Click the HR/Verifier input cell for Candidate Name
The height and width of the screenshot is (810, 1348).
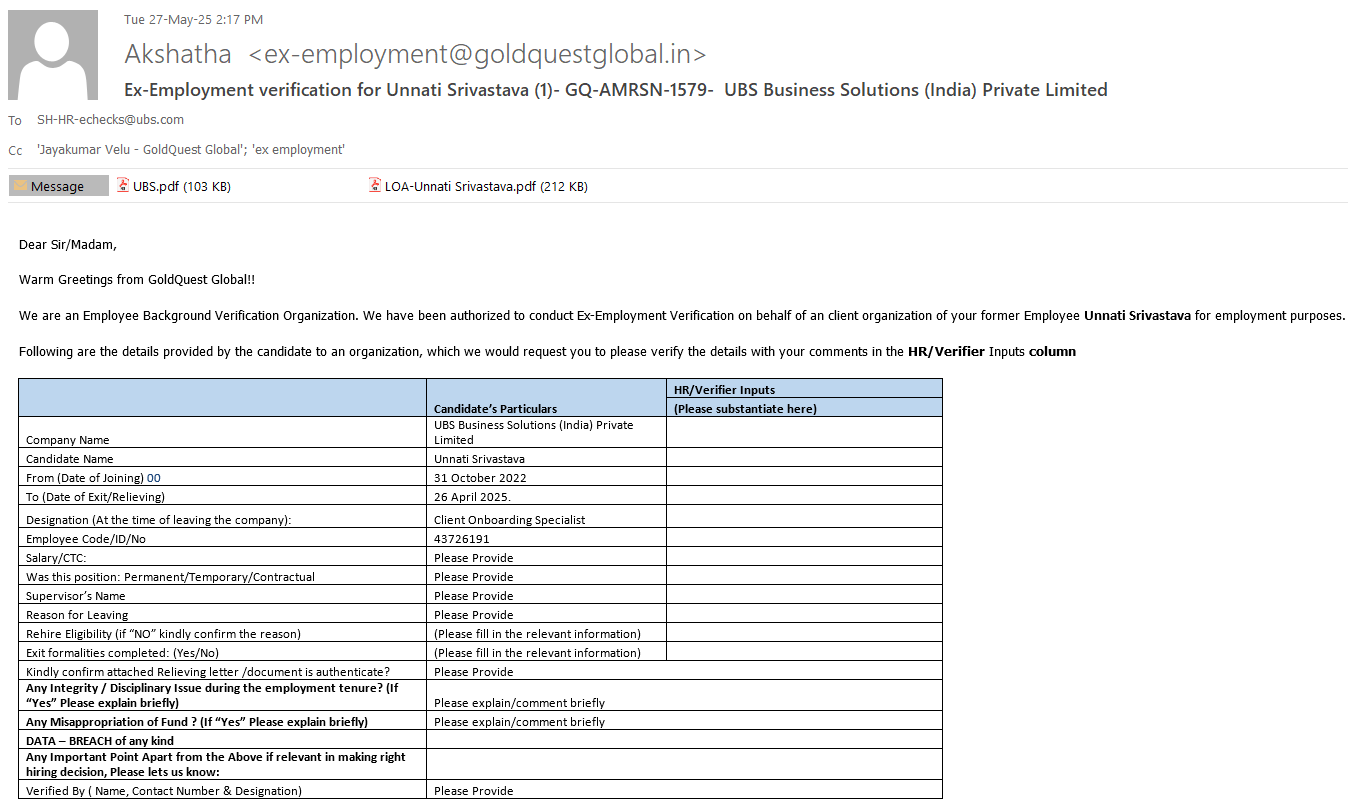click(x=804, y=458)
